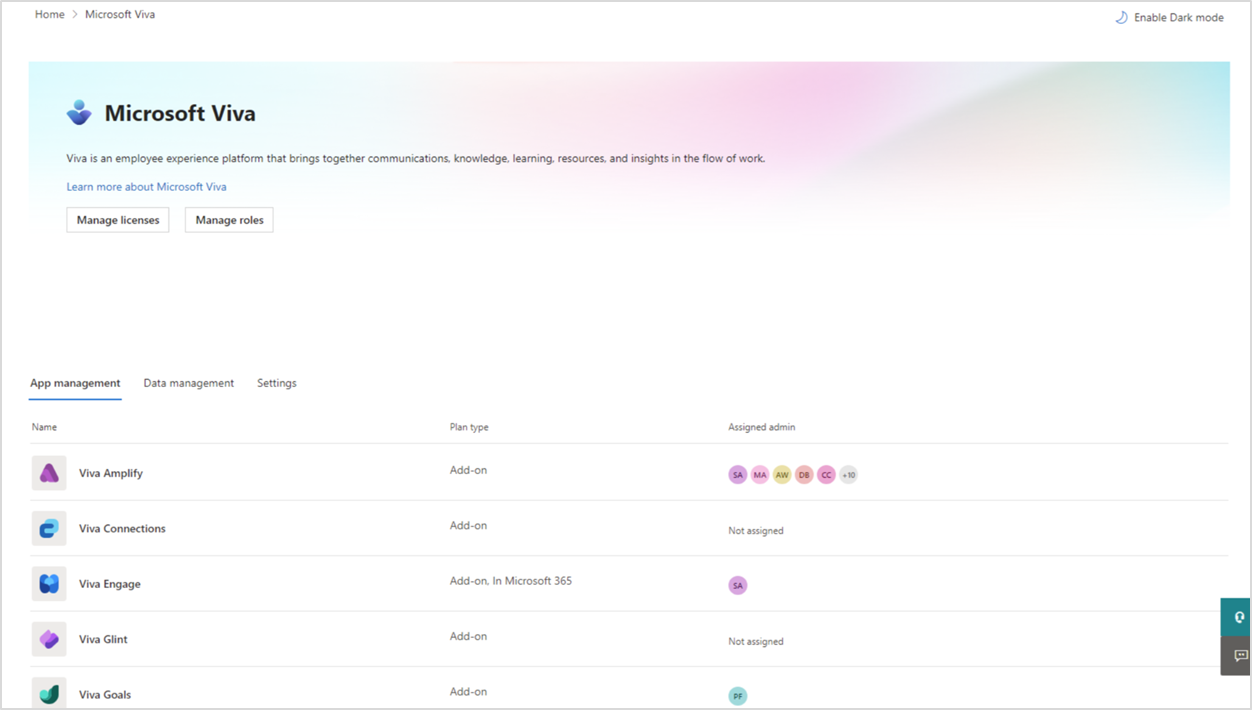The image size is (1252, 710).
Task: Select the Viva Goals app icon
Action: coord(48,693)
